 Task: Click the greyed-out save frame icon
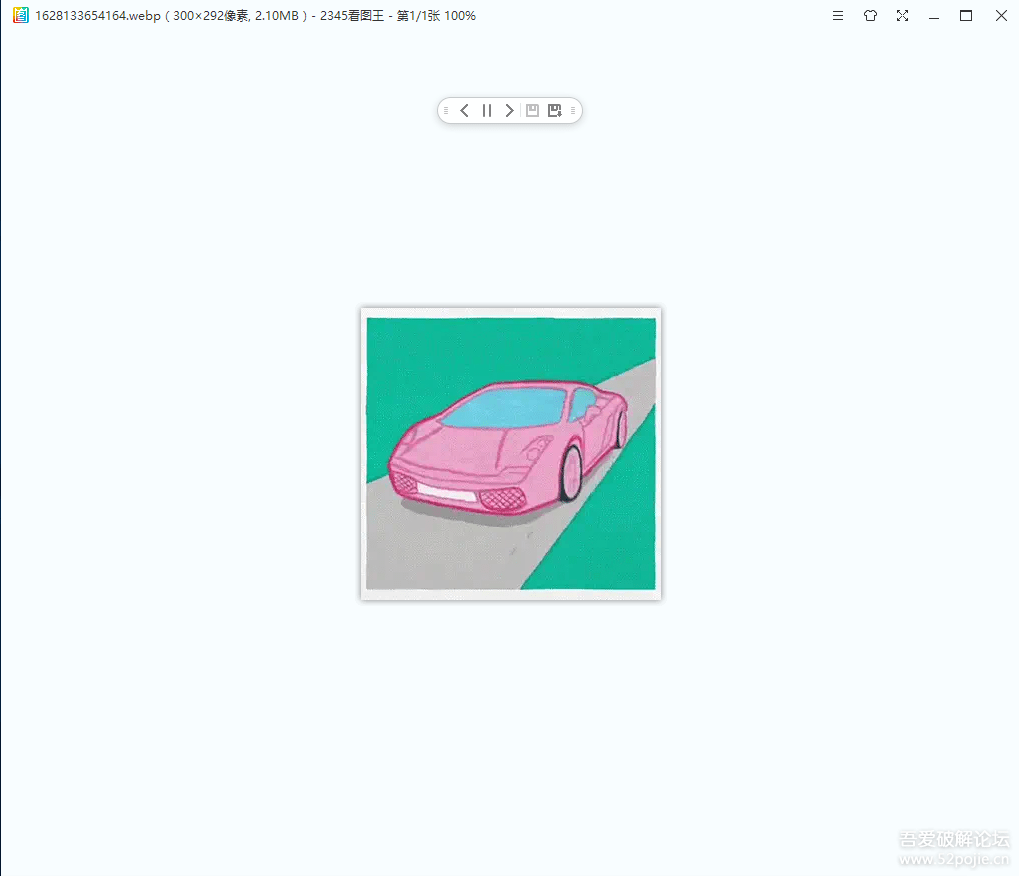[532, 111]
